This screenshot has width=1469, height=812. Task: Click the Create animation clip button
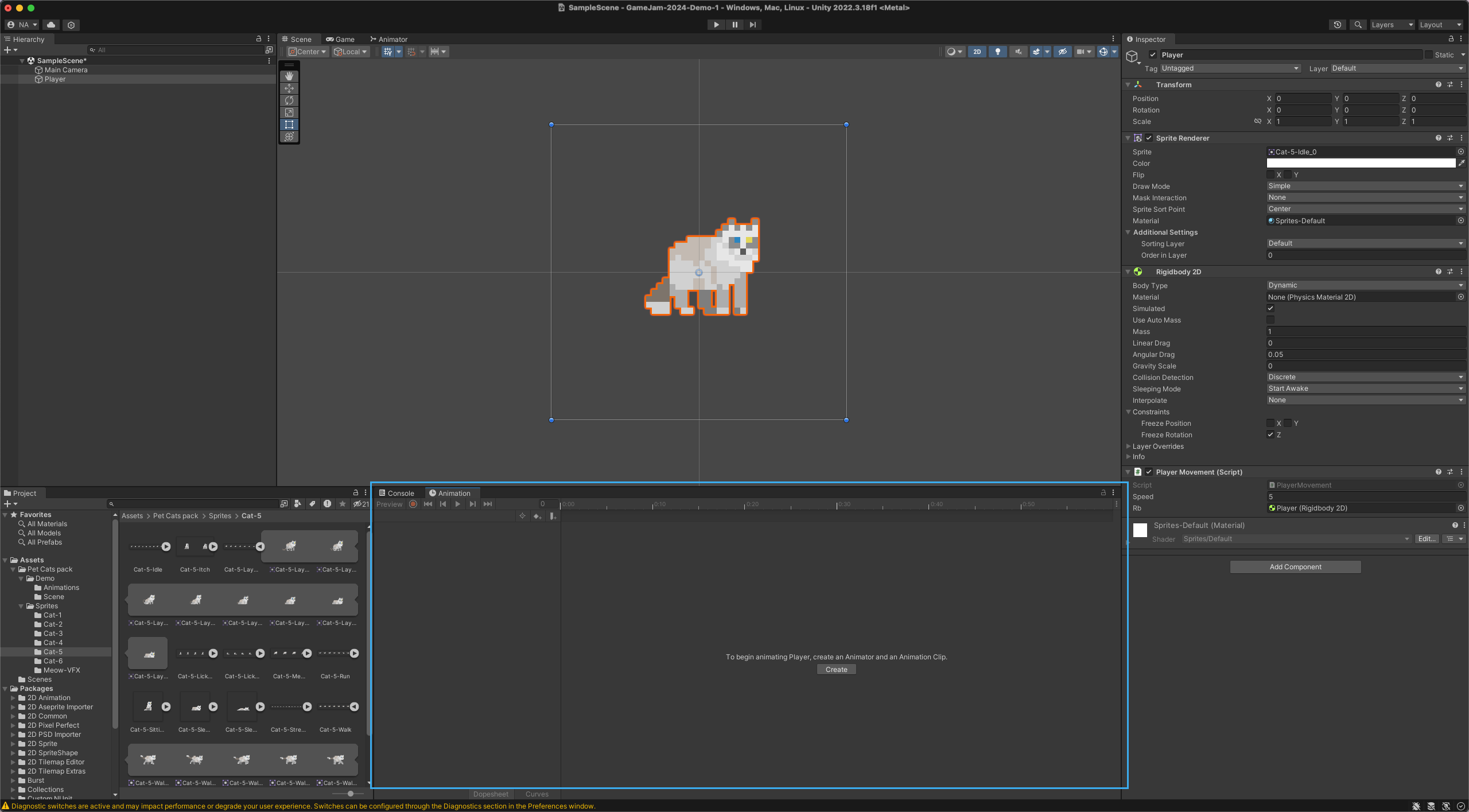(x=836, y=669)
